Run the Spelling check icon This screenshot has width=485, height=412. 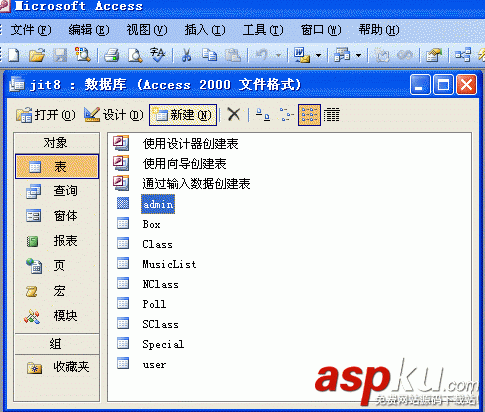(157, 55)
